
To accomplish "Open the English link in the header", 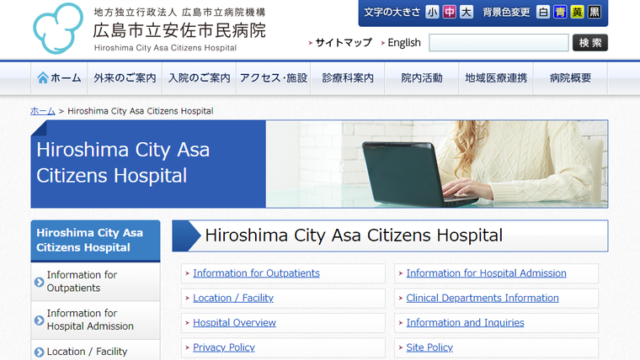I will point(404,42).
